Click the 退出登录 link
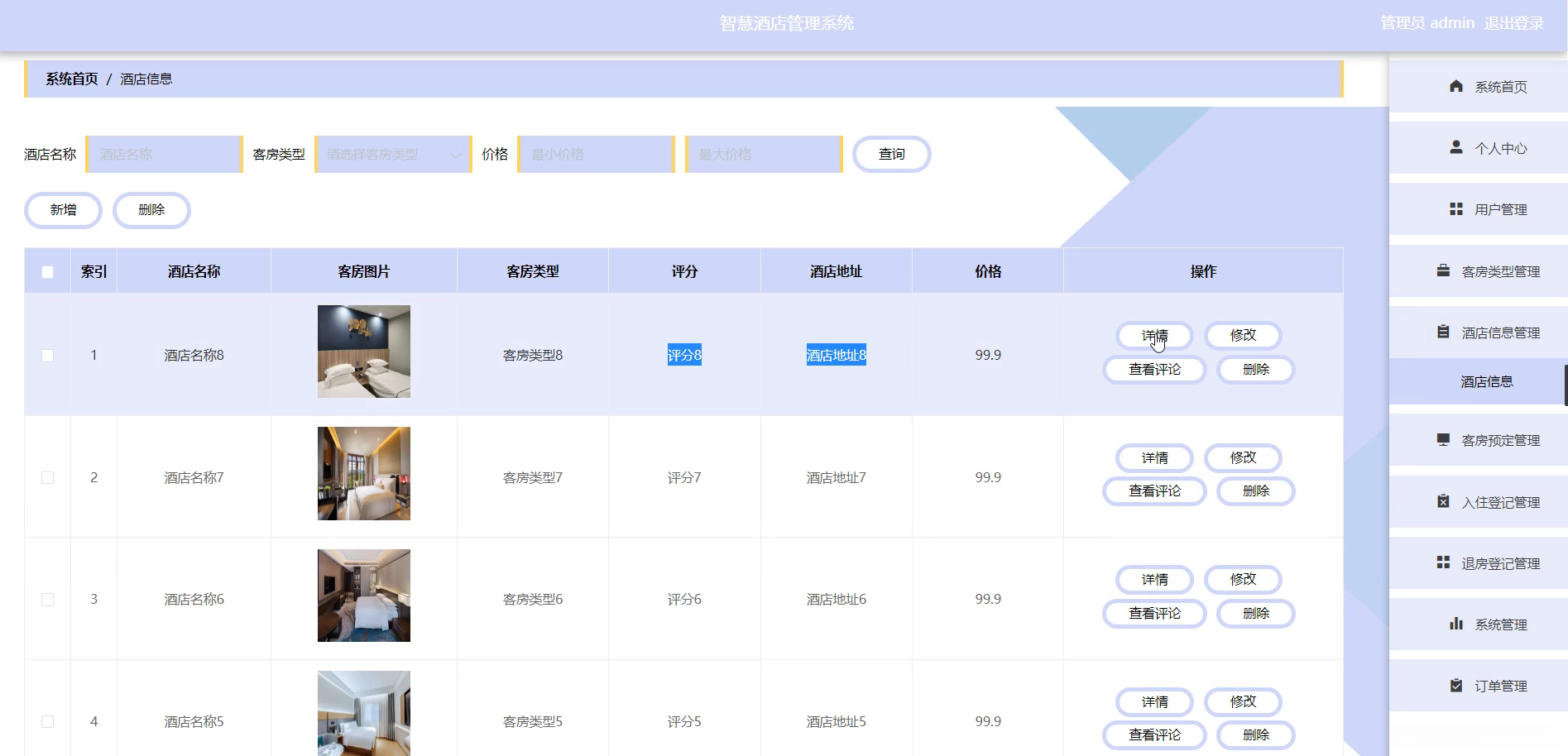This screenshot has height=756, width=1568. (1514, 23)
